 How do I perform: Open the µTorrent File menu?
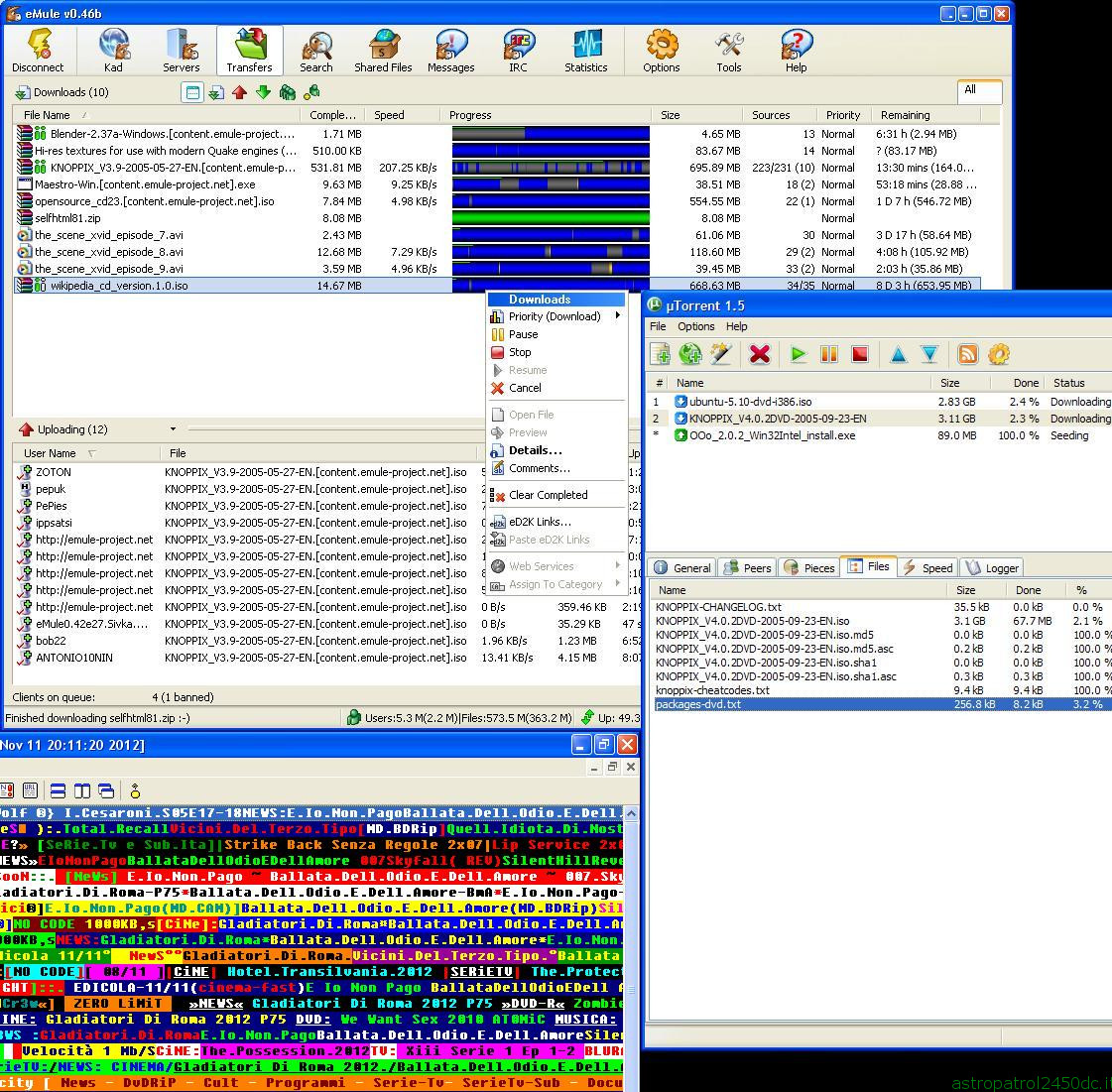(x=658, y=326)
